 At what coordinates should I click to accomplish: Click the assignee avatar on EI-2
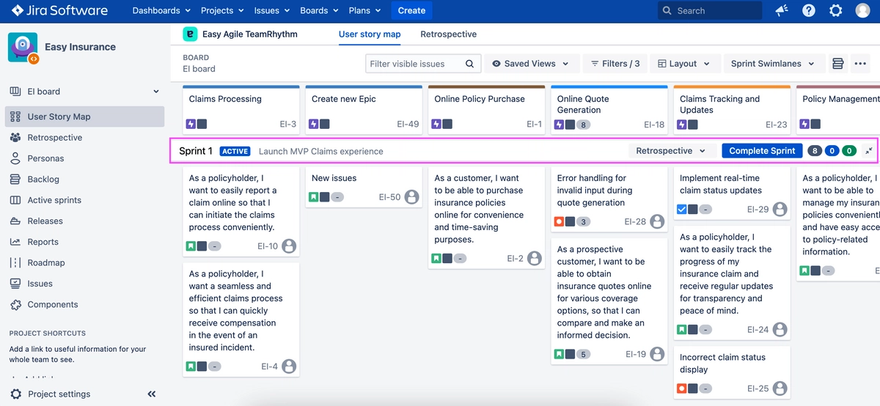click(x=534, y=258)
